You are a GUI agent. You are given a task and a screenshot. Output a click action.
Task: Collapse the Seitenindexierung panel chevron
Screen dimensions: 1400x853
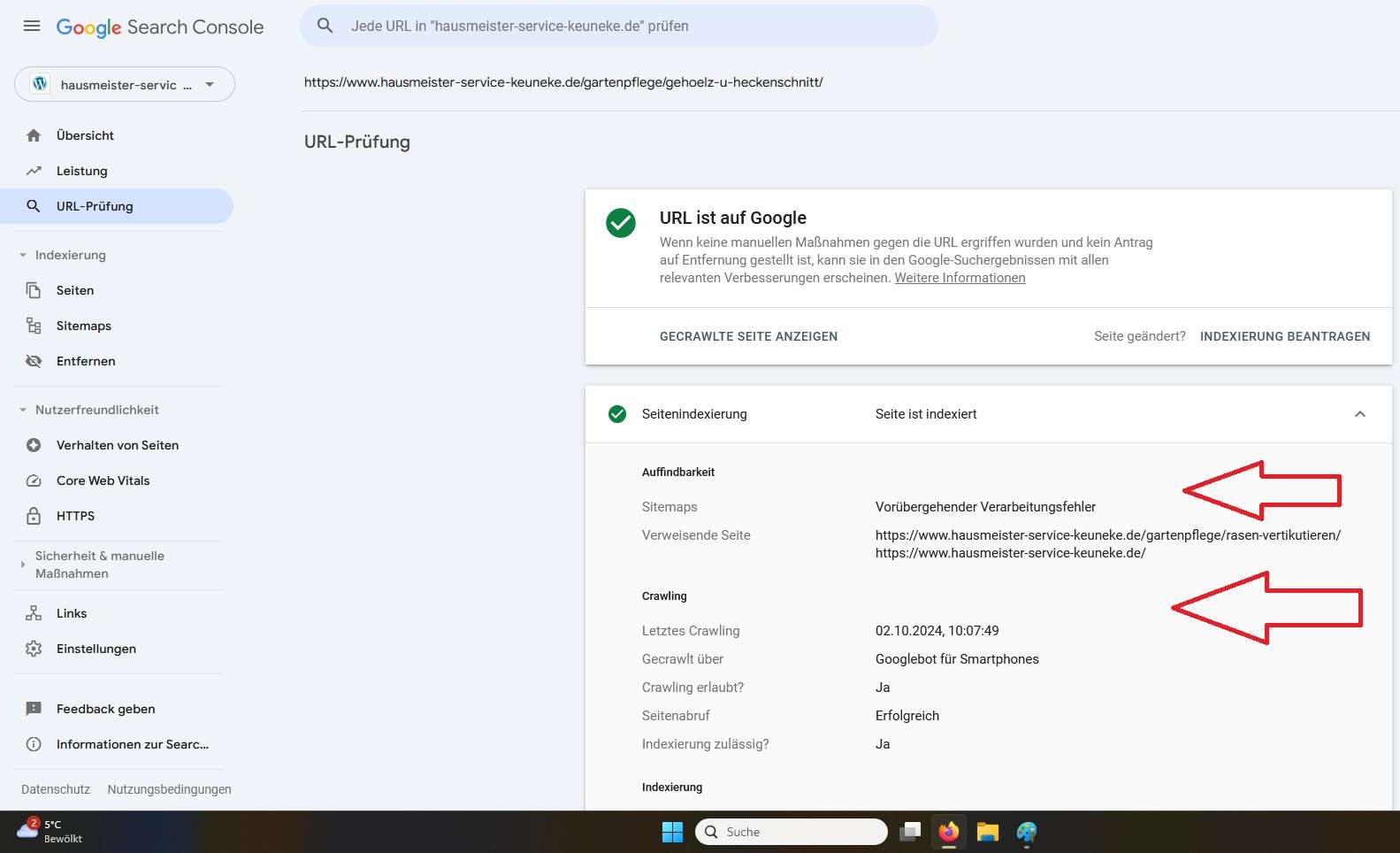coord(1360,414)
